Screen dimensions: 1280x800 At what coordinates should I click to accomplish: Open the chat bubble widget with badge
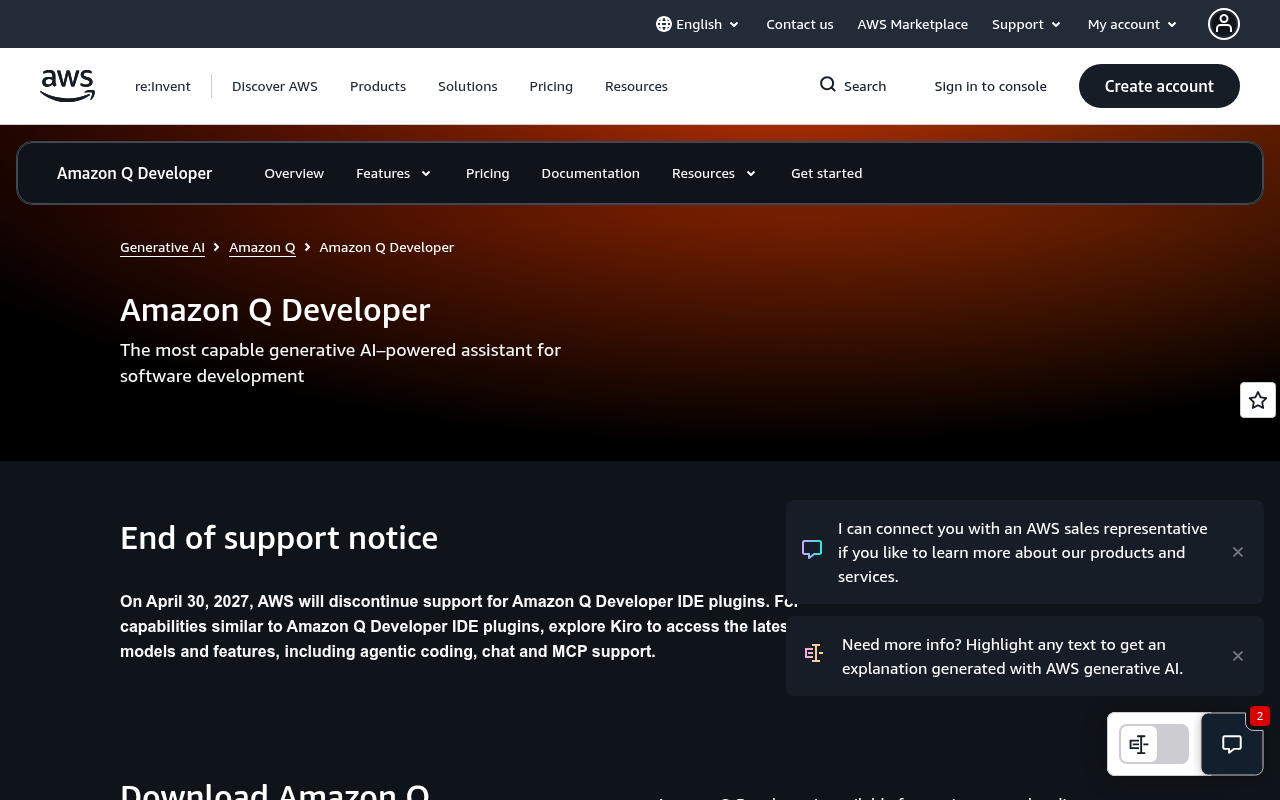click(x=1232, y=744)
